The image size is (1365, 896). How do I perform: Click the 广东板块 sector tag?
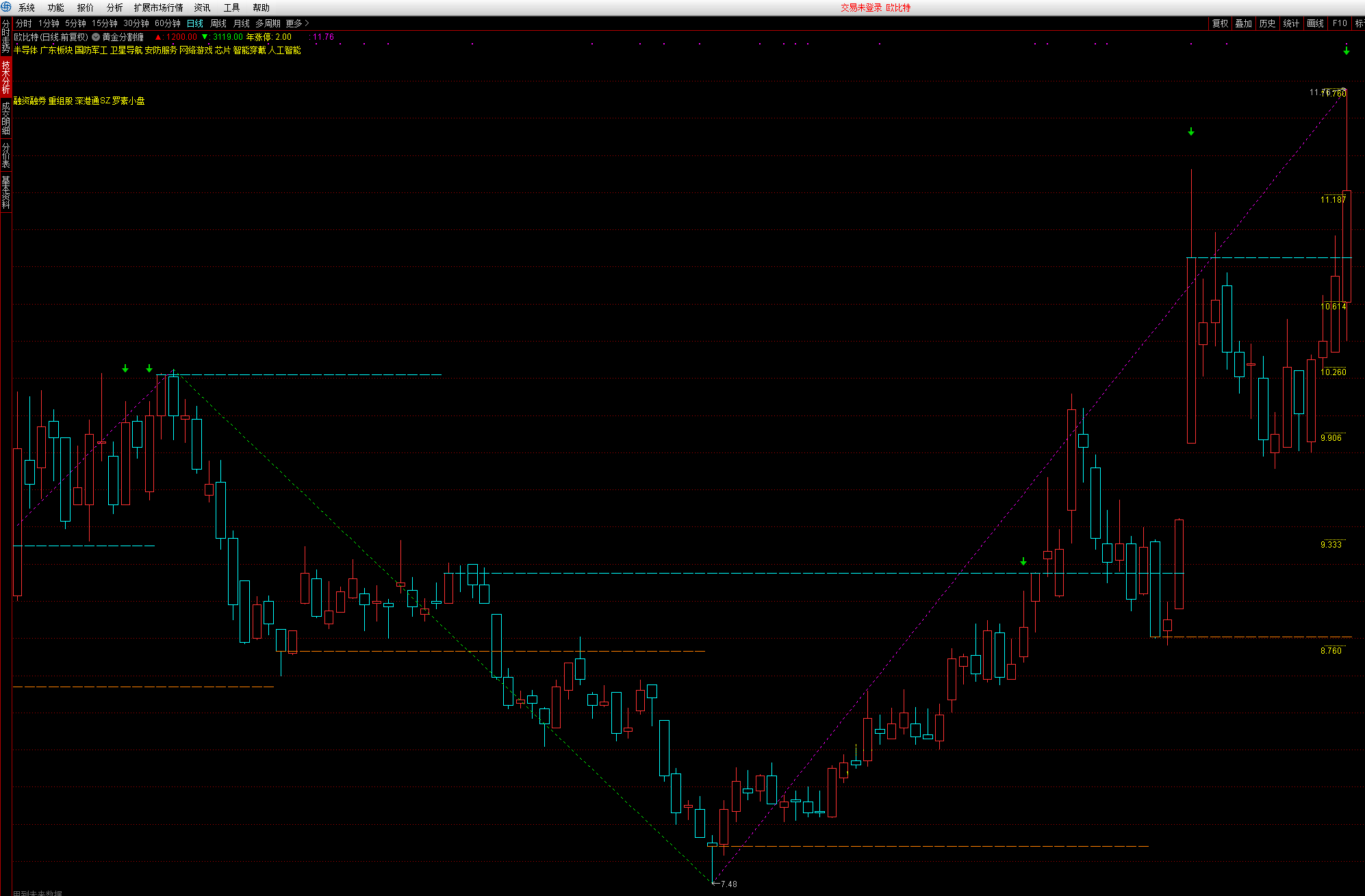click(x=56, y=50)
